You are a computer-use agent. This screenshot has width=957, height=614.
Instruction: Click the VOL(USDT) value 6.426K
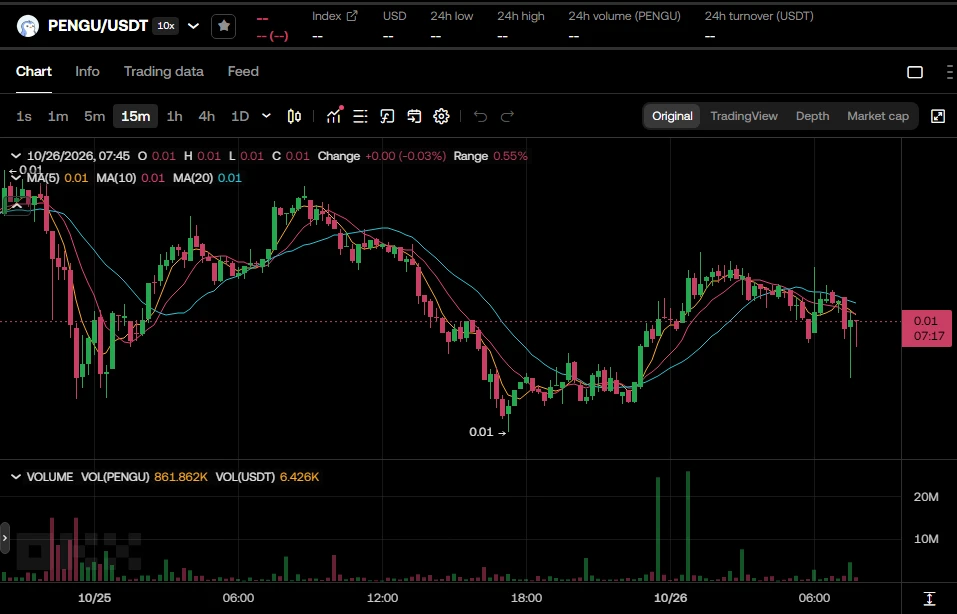(x=299, y=477)
